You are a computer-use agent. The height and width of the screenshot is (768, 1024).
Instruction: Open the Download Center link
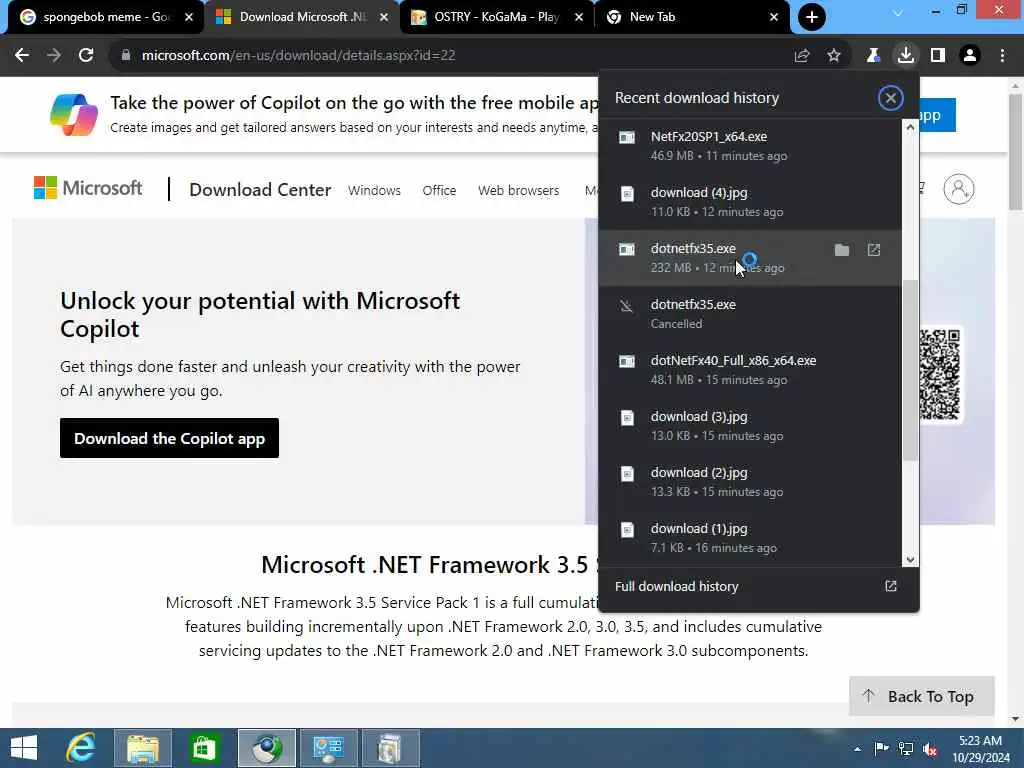coord(260,190)
